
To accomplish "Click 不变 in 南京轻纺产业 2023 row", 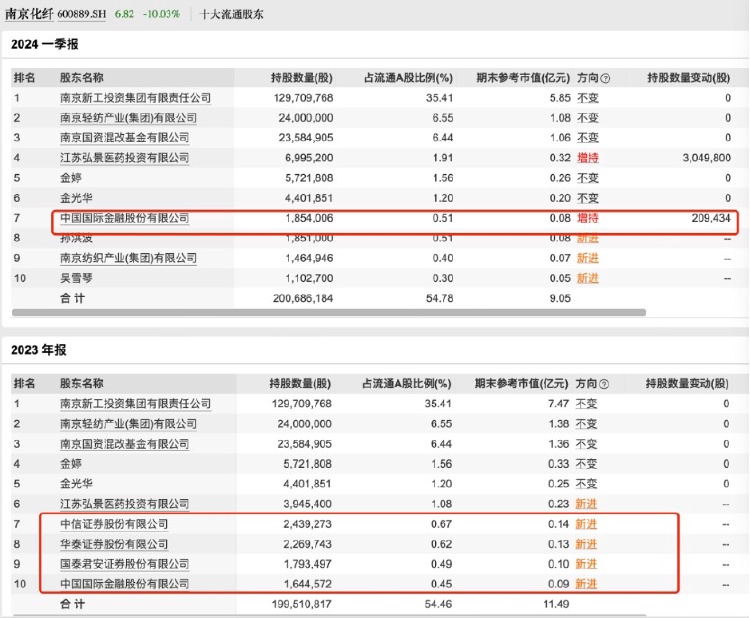I will 586,424.
